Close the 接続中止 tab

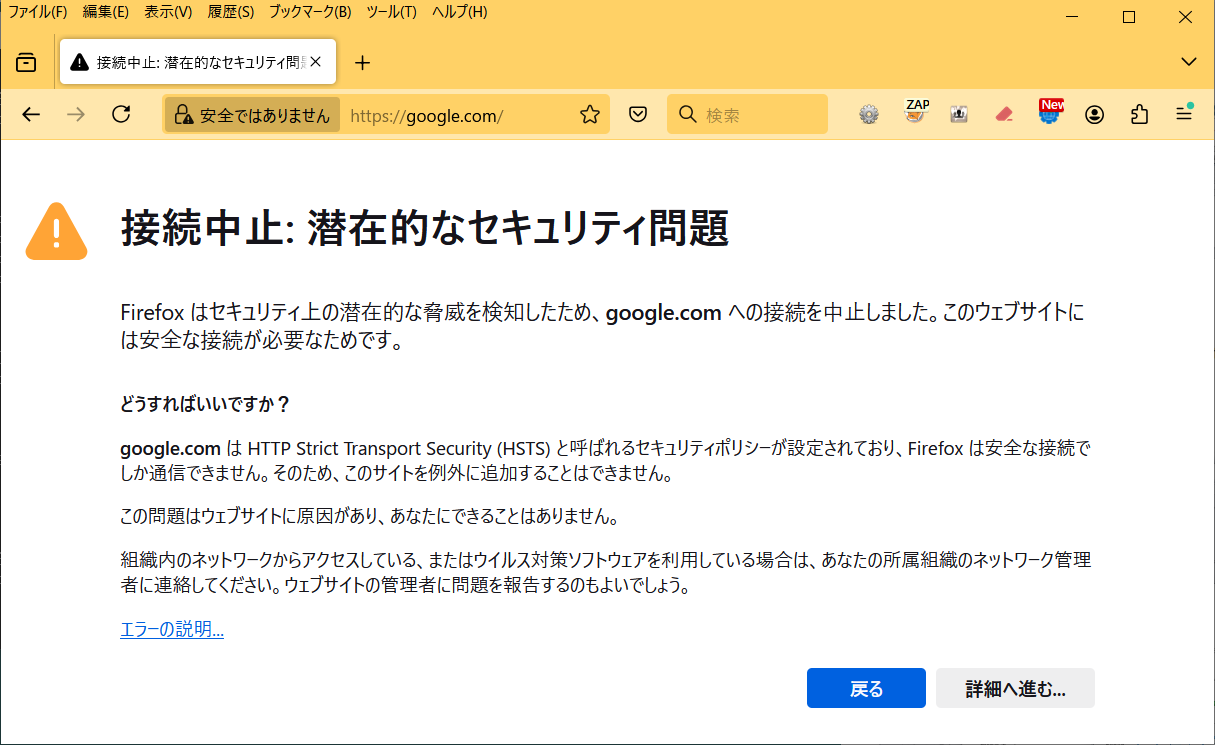316,62
